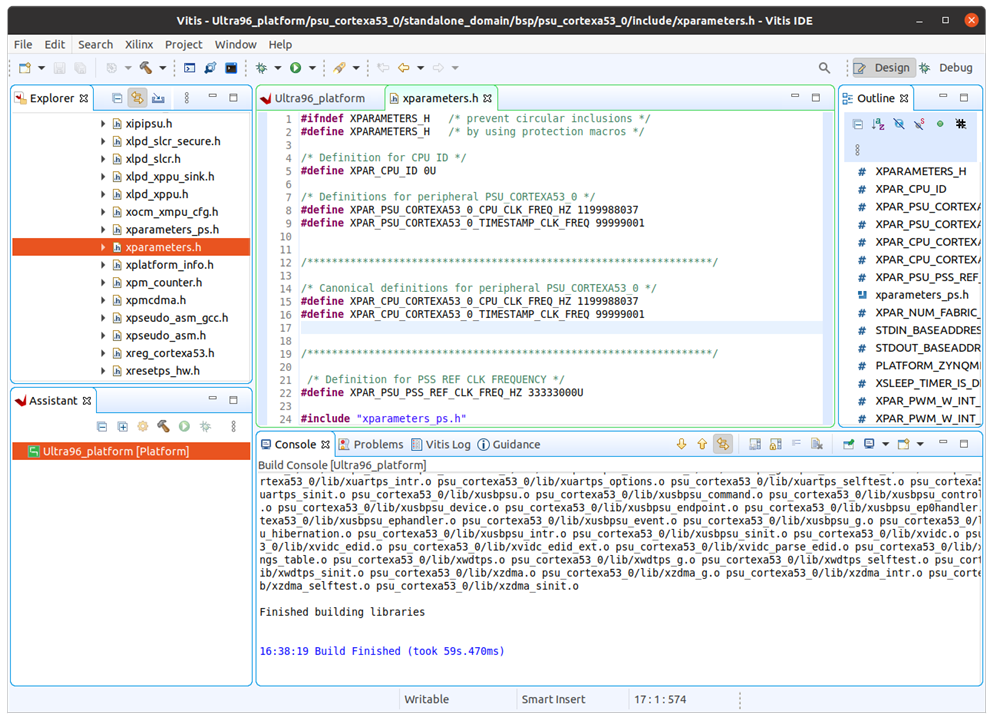The image size is (993, 720).
Task: Switch to the Ultra96_platform editor tab
Action: coord(319,99)
